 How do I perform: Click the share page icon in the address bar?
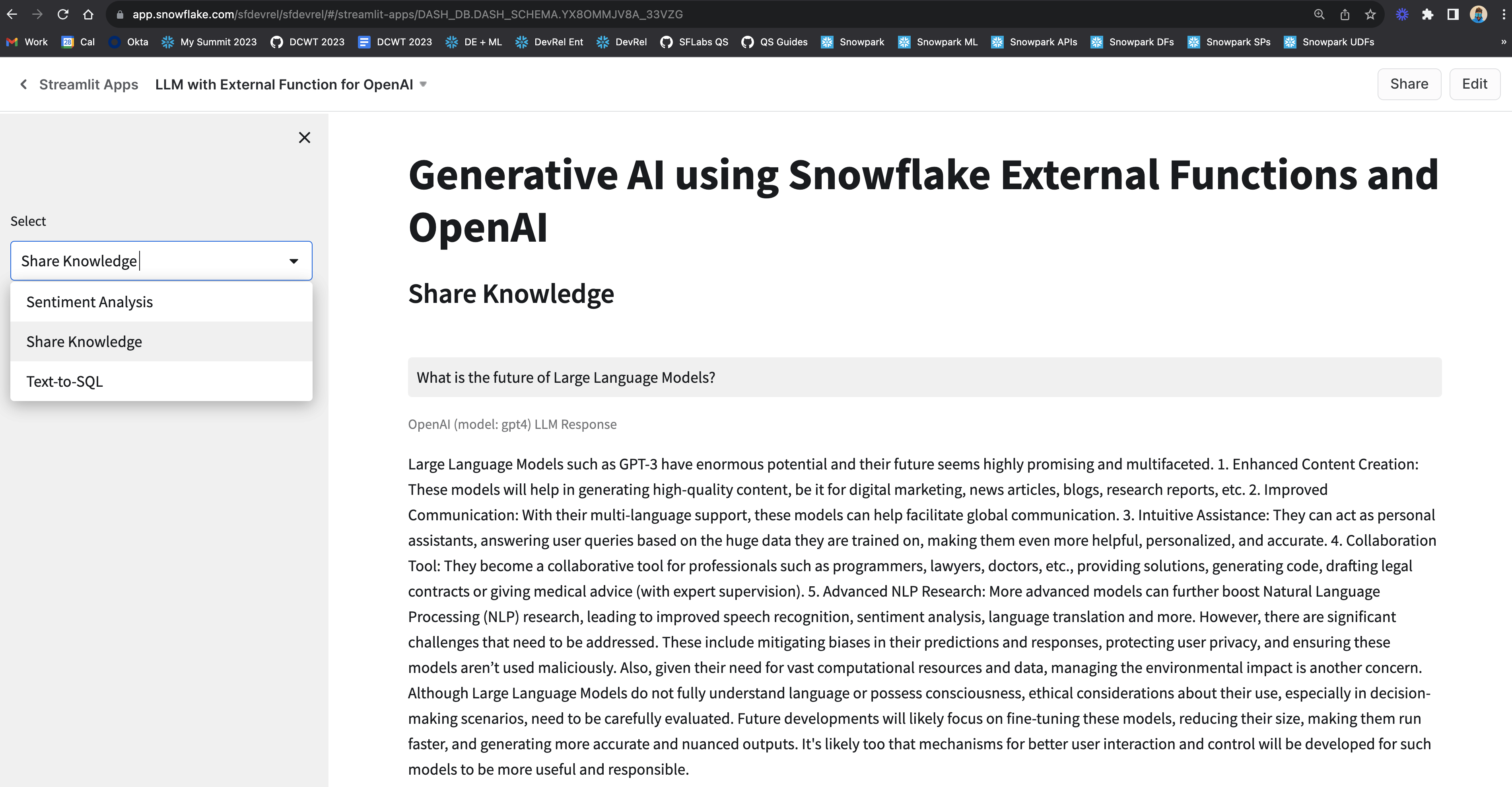click(1345, 14)
